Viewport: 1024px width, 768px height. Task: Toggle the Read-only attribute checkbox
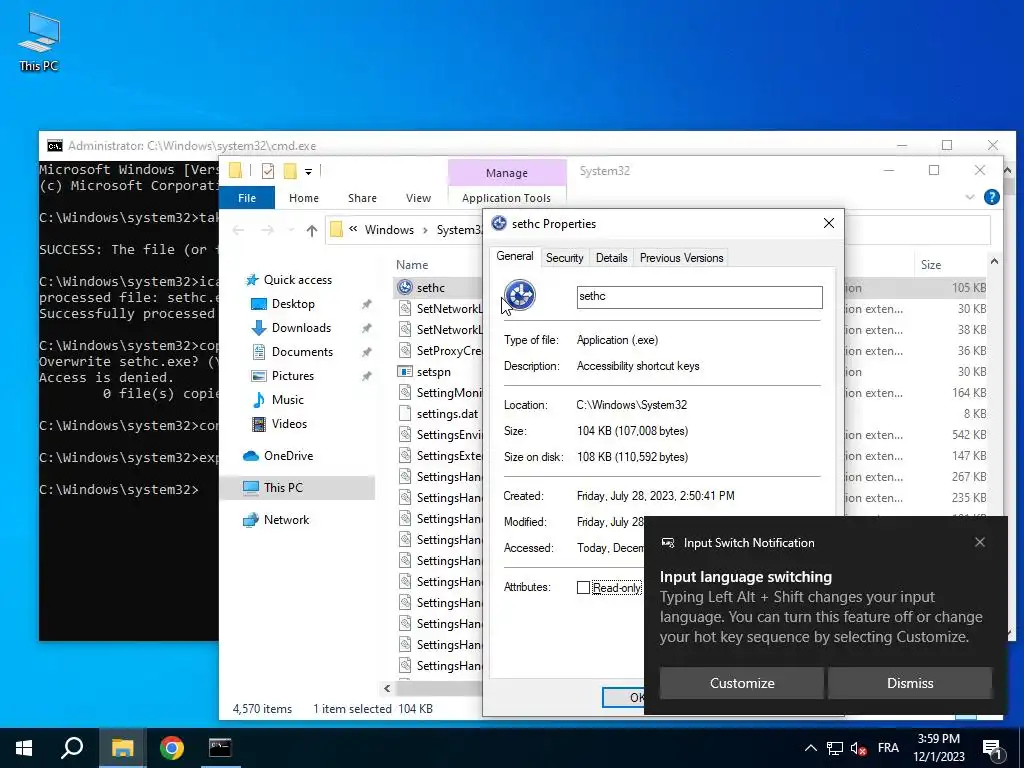coord(583,588)
